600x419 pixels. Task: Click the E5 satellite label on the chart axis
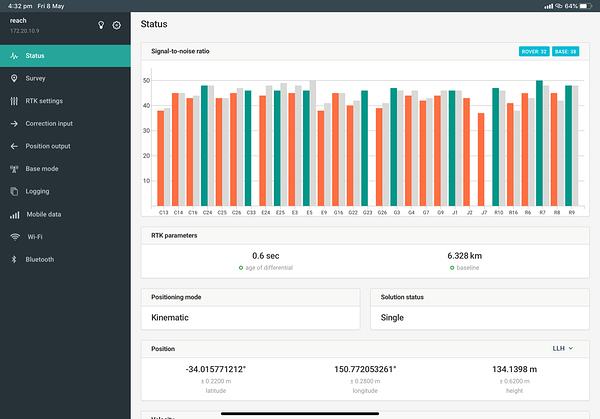pyautogui.click(x=309, y=212)
